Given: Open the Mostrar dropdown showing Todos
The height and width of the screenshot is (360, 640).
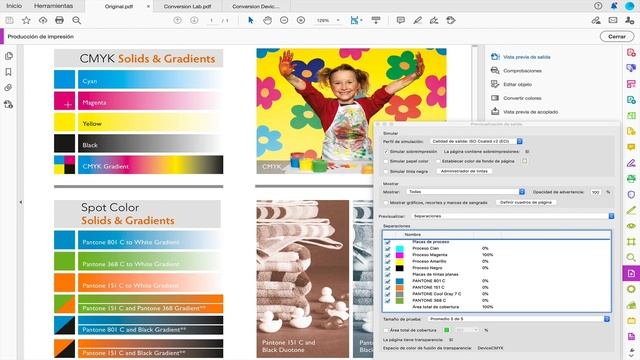Looking at the screenshot, I should click(466, 191).
